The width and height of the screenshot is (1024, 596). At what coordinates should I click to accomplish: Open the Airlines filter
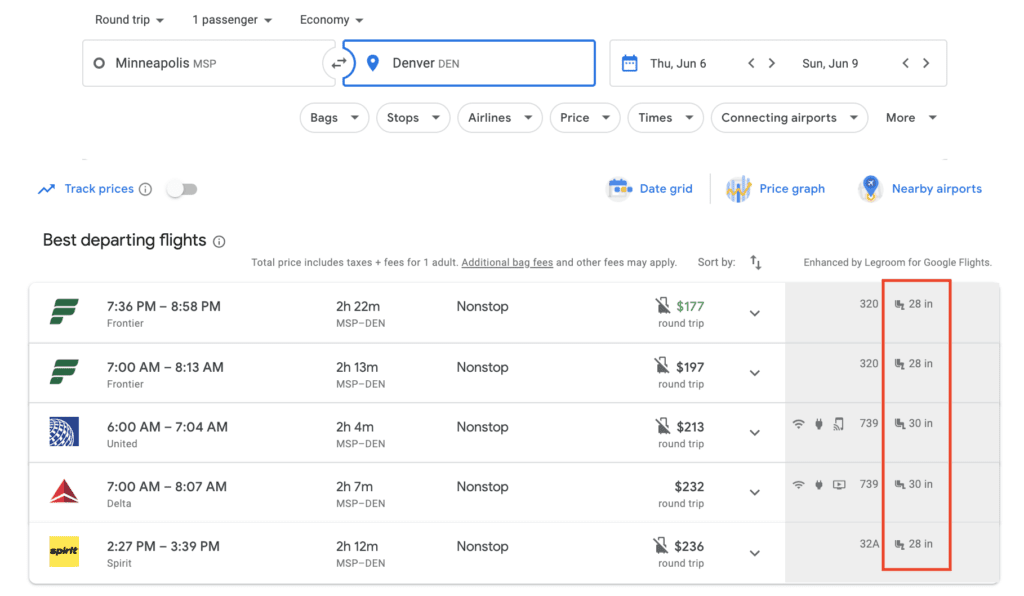499,118
